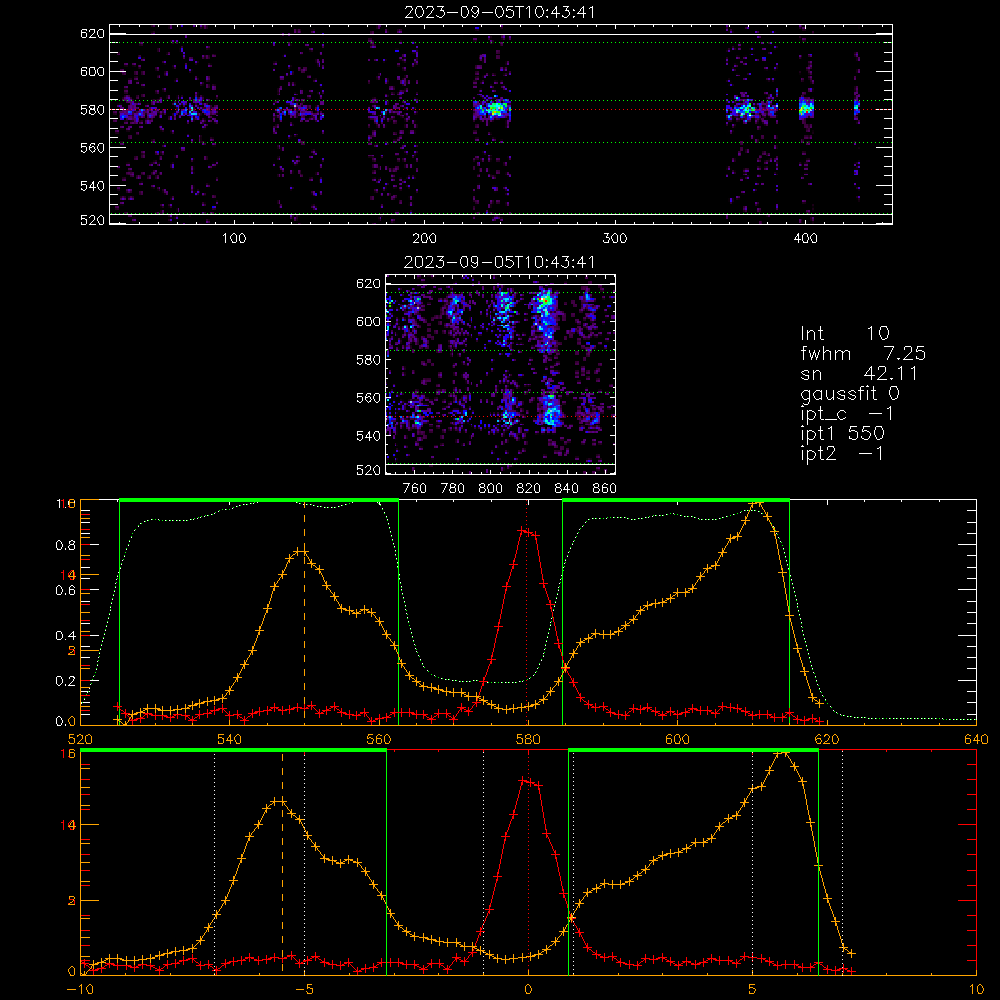Viewport: 1000px width, 1000px height.
Task: Click x-axis label 760 of middle image
Action: tap(415, 489)
